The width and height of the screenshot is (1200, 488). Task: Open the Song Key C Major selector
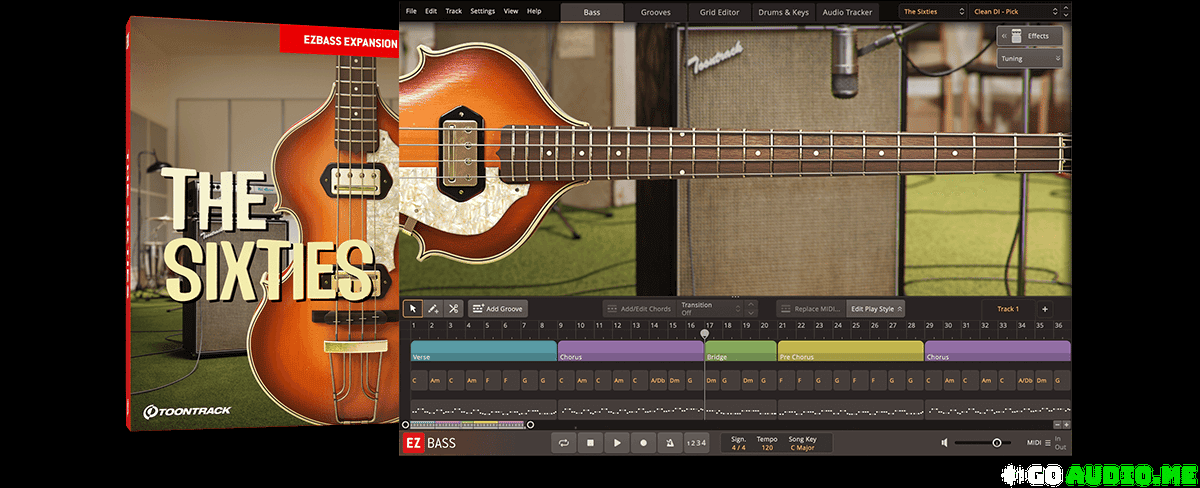(x=802, y=447)
